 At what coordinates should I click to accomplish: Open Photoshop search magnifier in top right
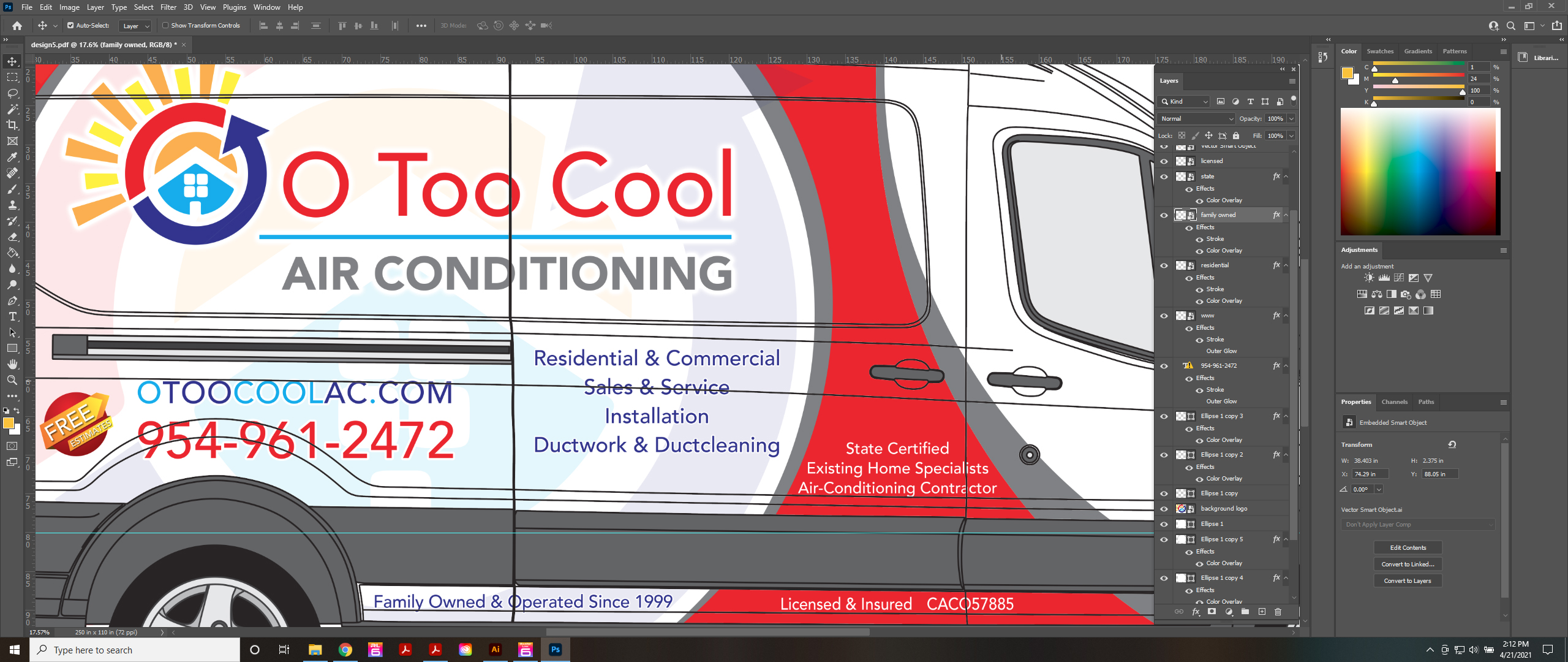tap(1511, 26)
